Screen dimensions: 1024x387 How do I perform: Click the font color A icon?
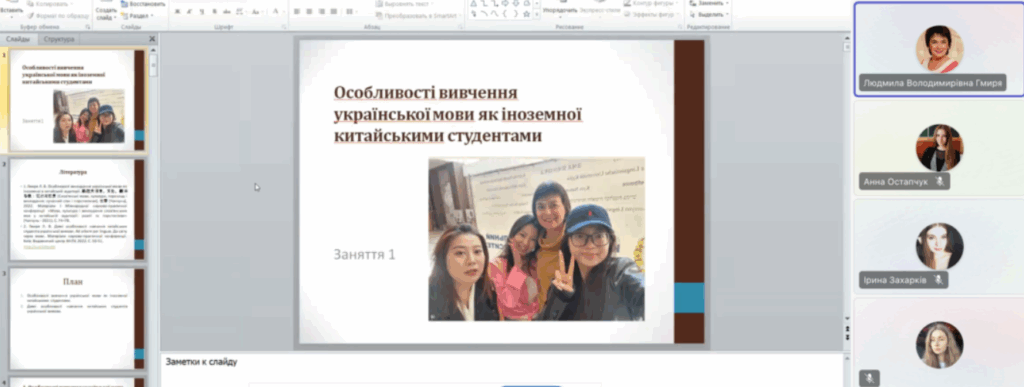coord(275,12)
